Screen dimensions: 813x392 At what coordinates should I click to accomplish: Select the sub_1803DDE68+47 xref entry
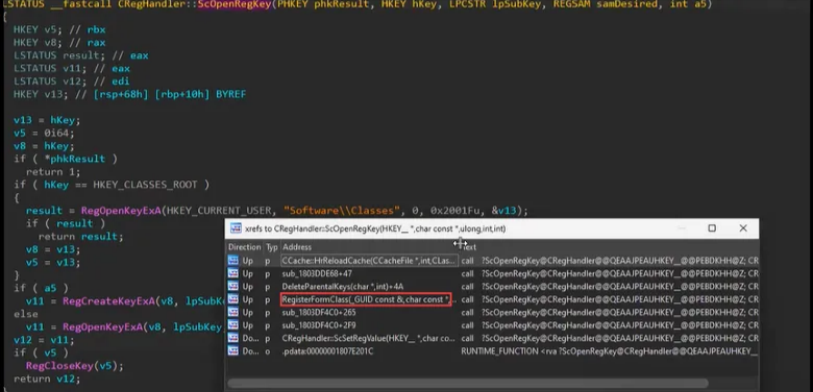pos(317,273)
